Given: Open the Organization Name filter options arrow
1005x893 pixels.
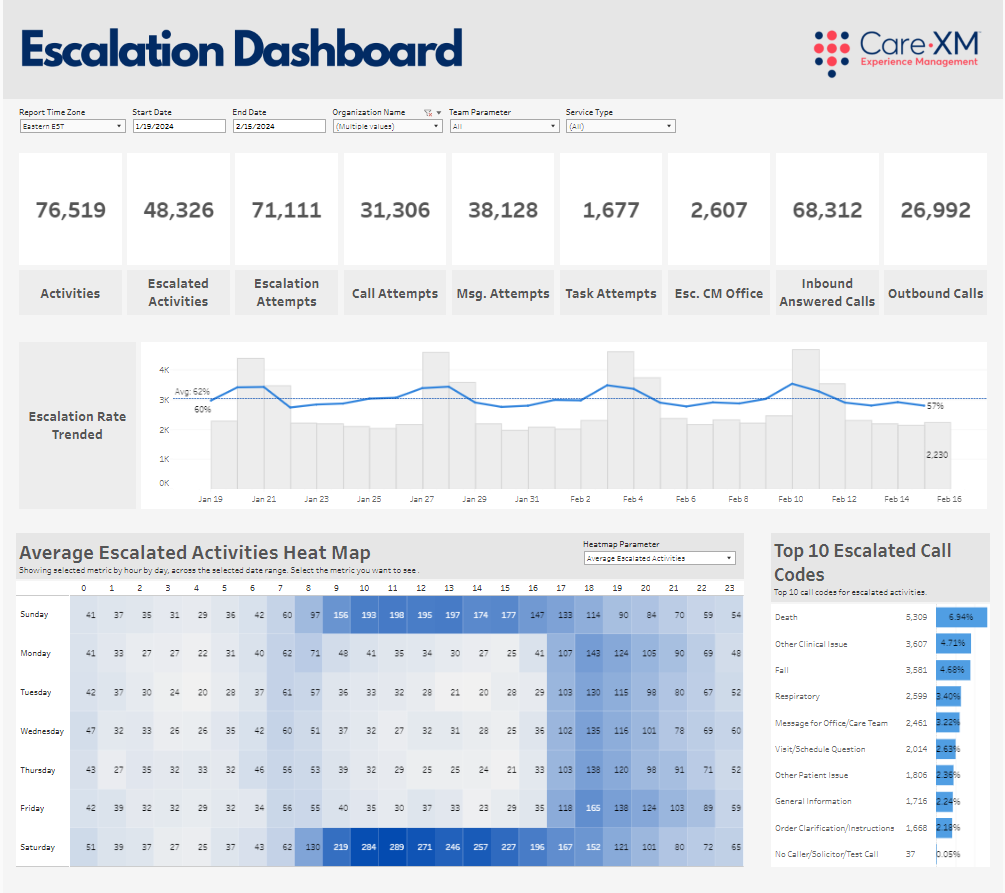Looking at the screenshot, I should click(x=438, y=113).
